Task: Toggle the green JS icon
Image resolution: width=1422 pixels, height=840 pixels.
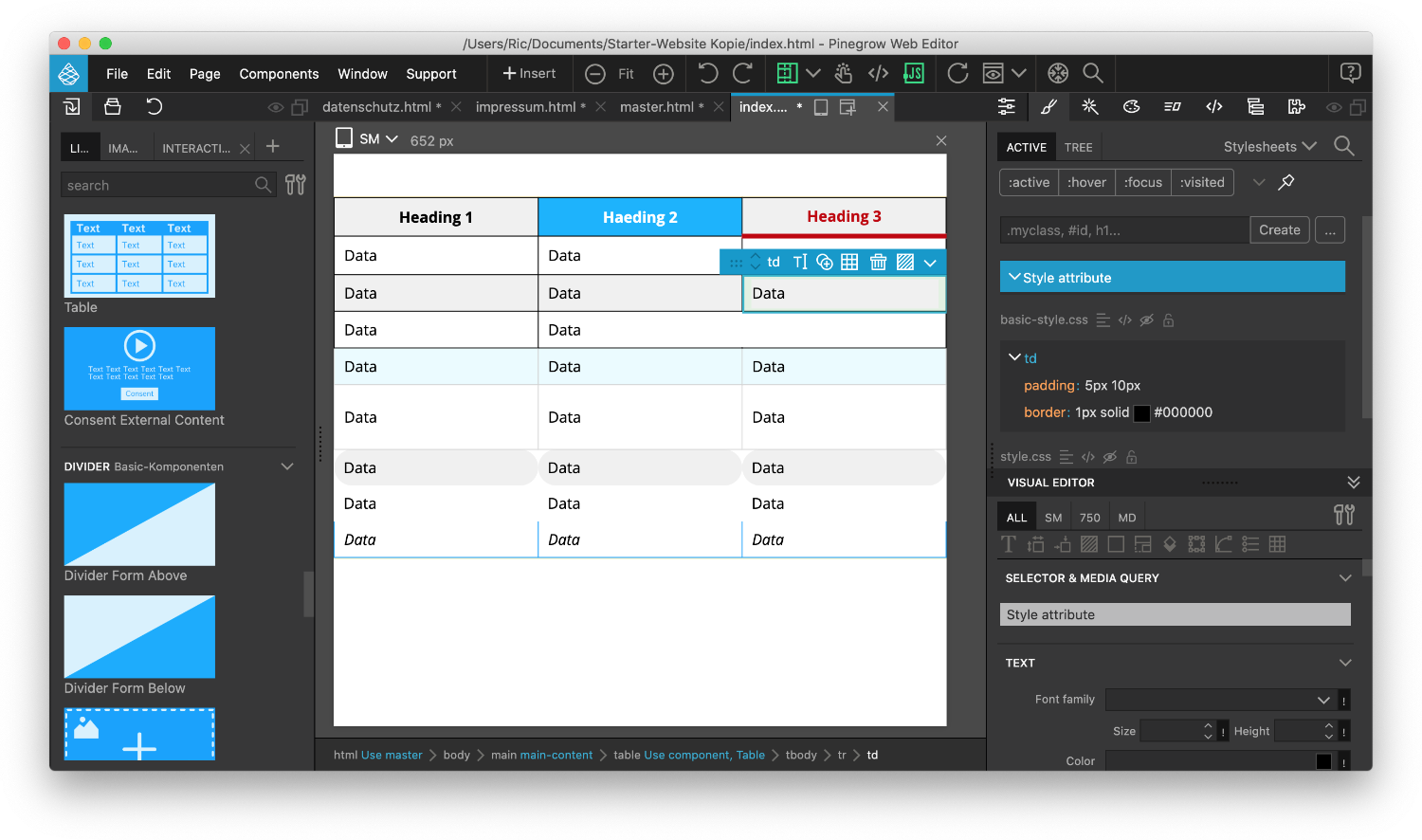Action: click(x=914, y=73)
